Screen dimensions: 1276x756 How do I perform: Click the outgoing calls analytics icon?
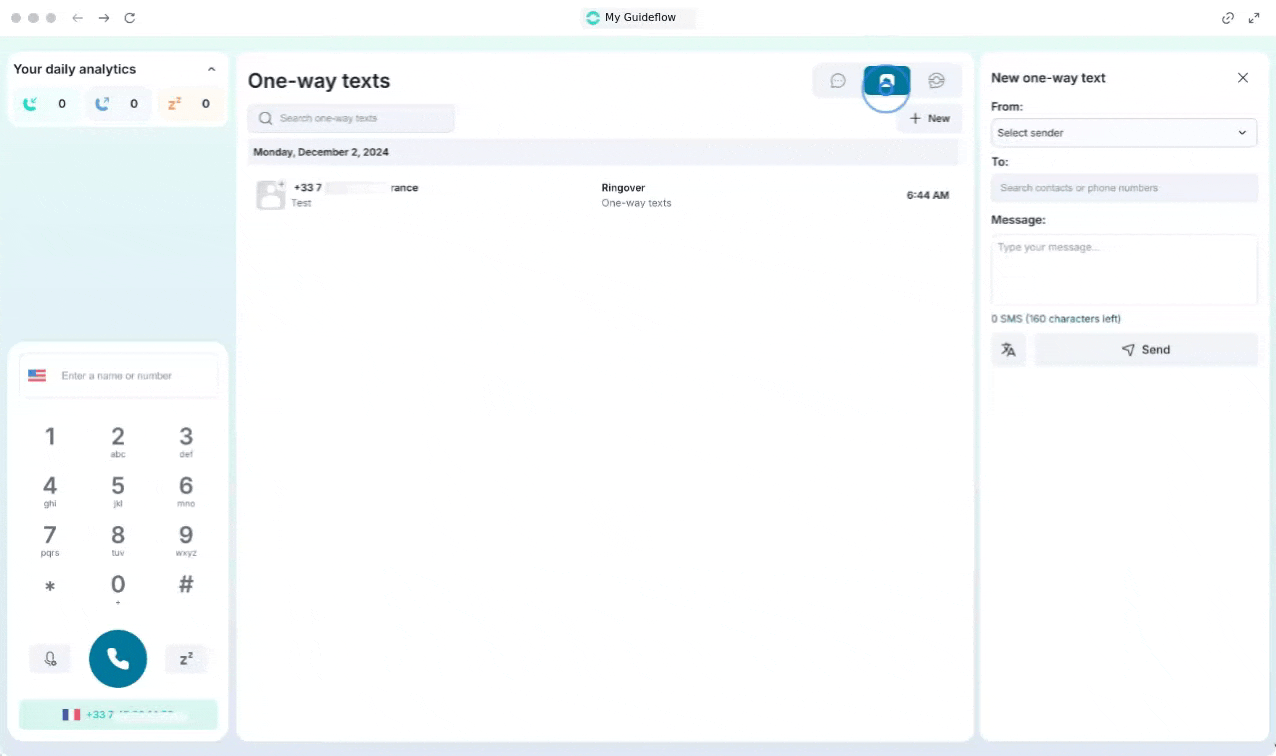click(x=102, y=104)
